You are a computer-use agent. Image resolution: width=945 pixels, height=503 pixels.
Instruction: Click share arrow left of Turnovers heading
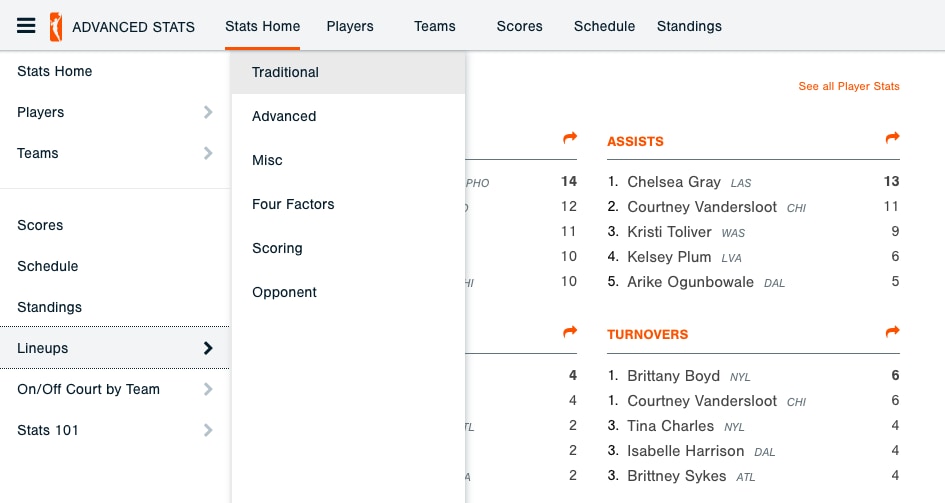(x=570, y=331)
